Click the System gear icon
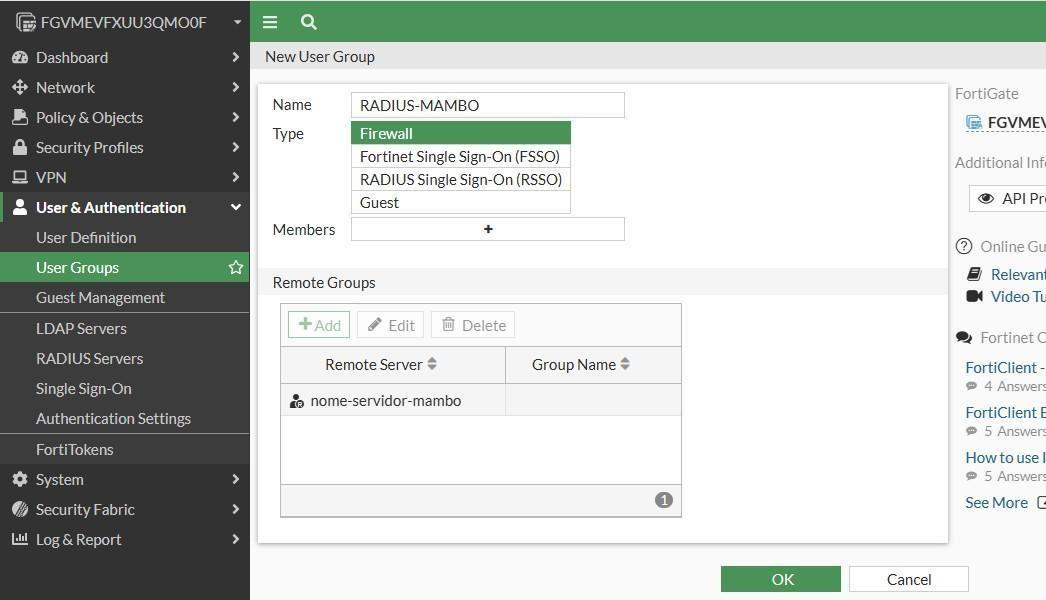Image resolution: width=1046 pixels, height=600 pixels. pyautogui.click(x=20, y=479)
